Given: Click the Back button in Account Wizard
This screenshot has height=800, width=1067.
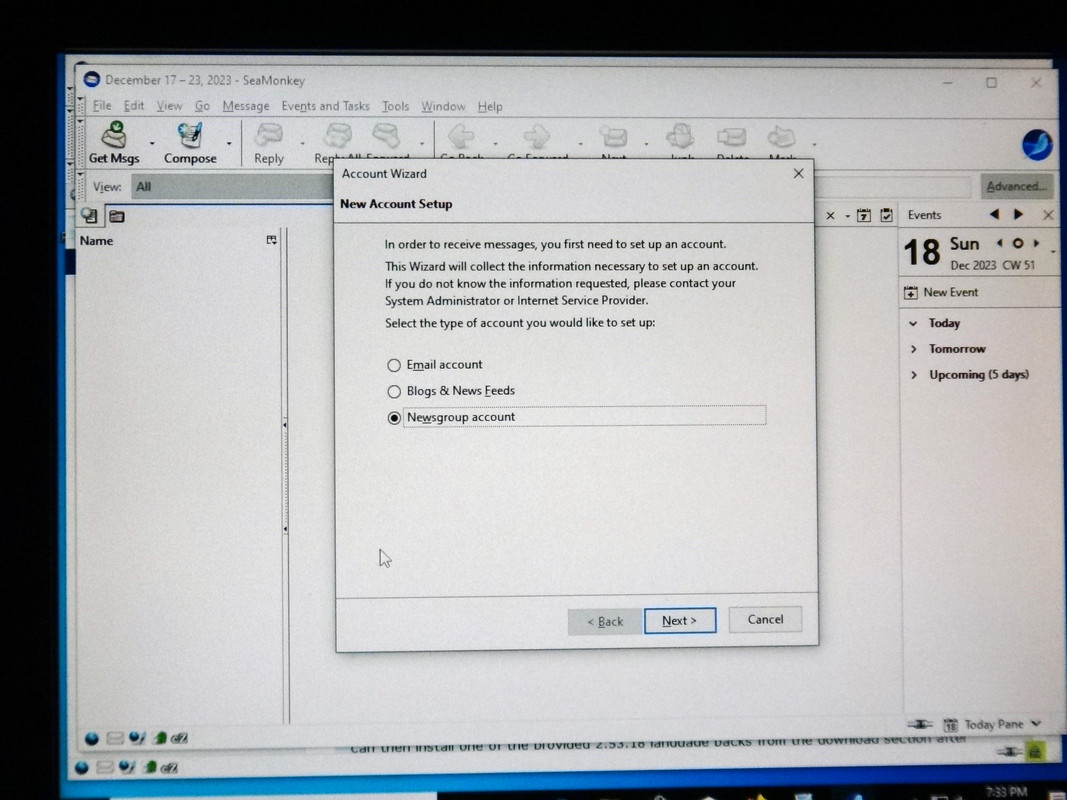Looking at the screenshot, I should click(x=605, y=622).
